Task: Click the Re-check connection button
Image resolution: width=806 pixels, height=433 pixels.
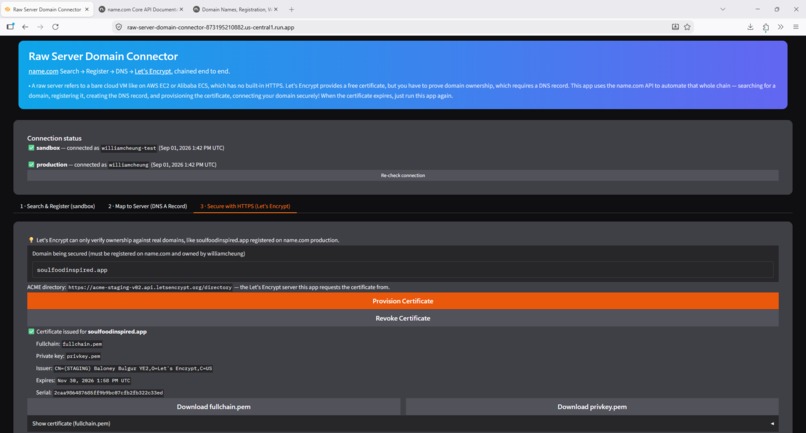Action: click(x=402, y=175)
